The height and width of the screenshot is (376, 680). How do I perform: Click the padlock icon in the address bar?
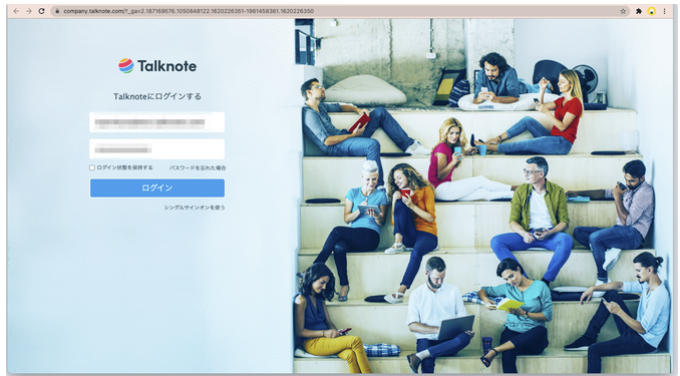(x=57, y=11)
